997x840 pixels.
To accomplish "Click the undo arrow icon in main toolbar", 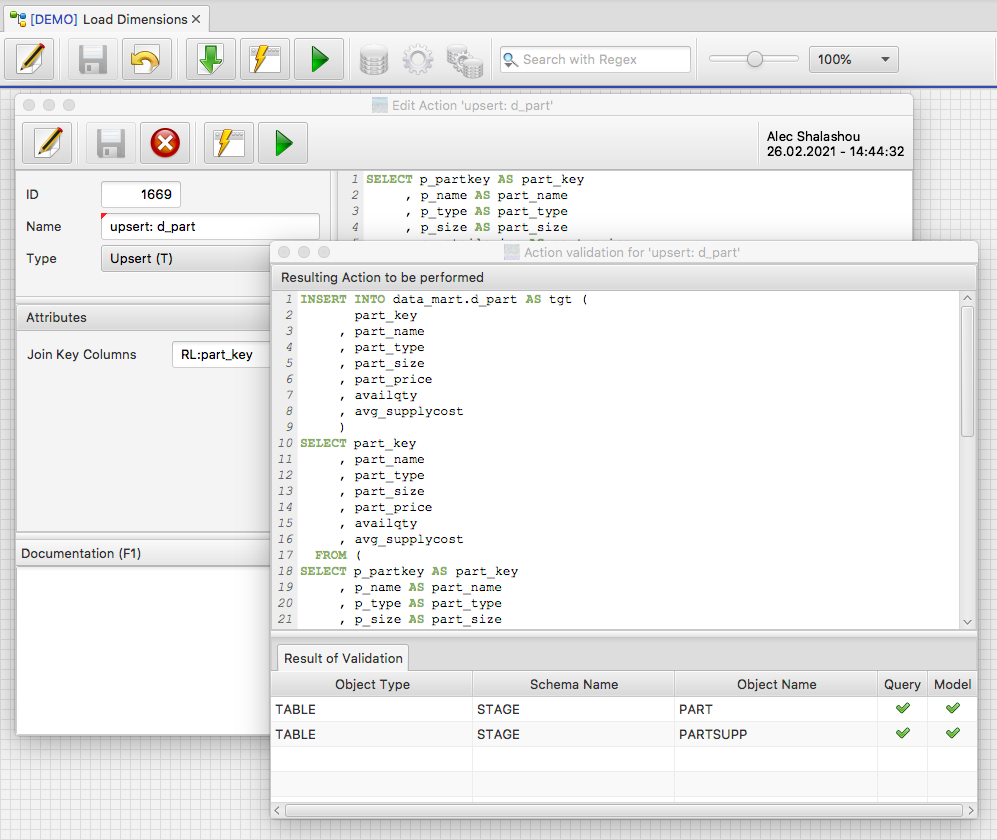I will pos(147,60).
